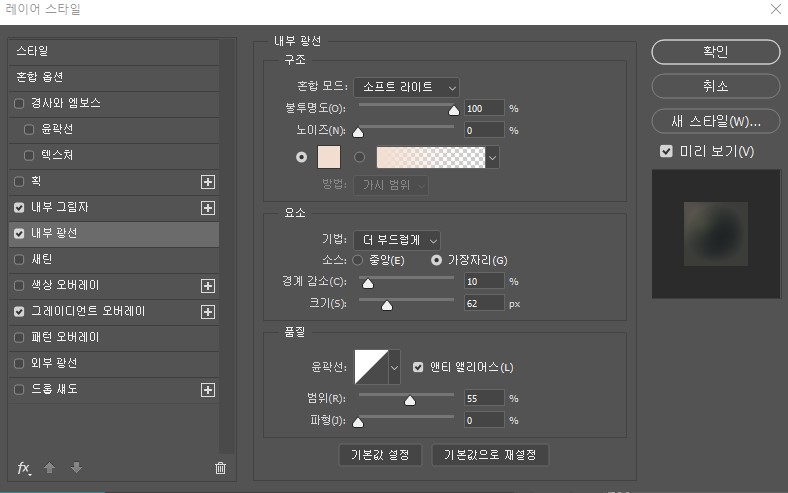The image size is (788, 493).
Task: Close the 레이어 스타일 dialog
Action: 775,9
